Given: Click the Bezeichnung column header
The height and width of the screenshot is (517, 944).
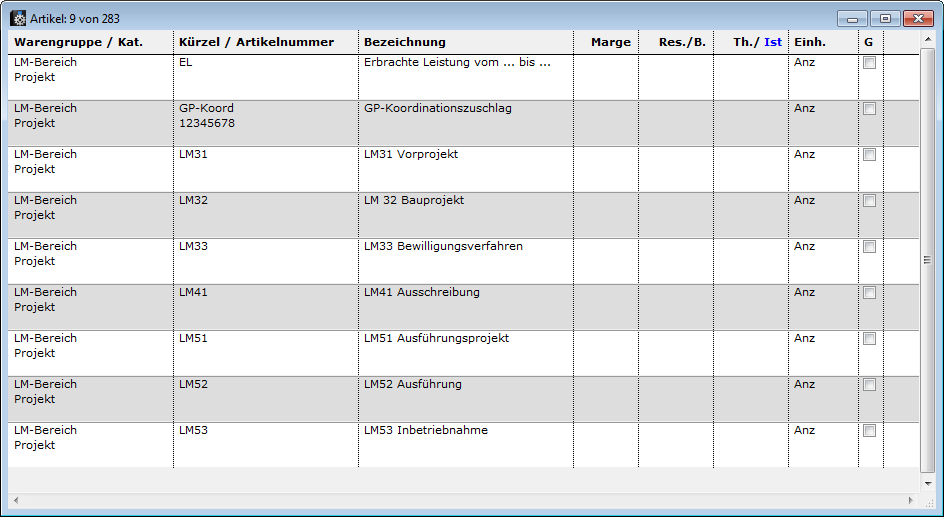Looking at the screenshot, I should coord(405,42).
